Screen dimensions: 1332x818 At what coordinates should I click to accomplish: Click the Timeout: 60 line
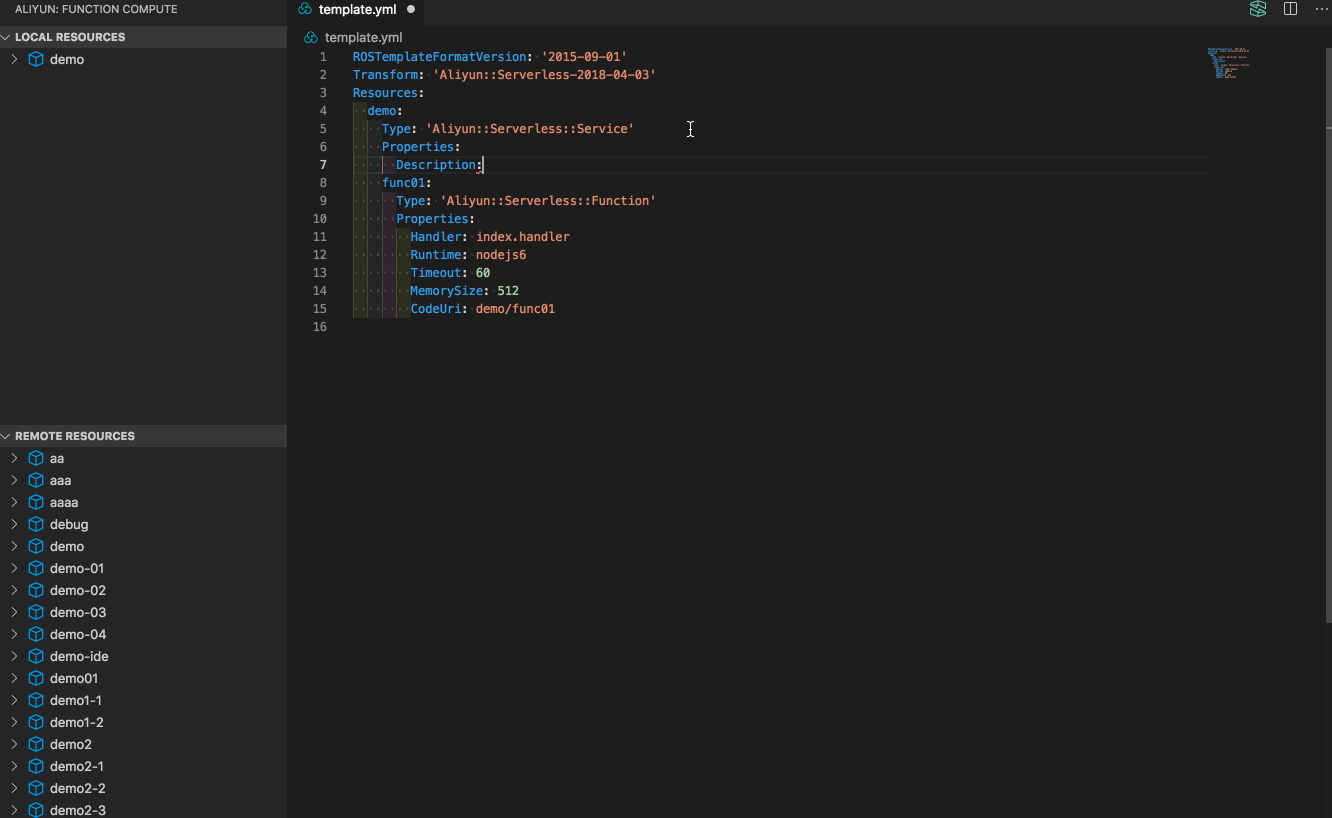(x=450, y=273)
